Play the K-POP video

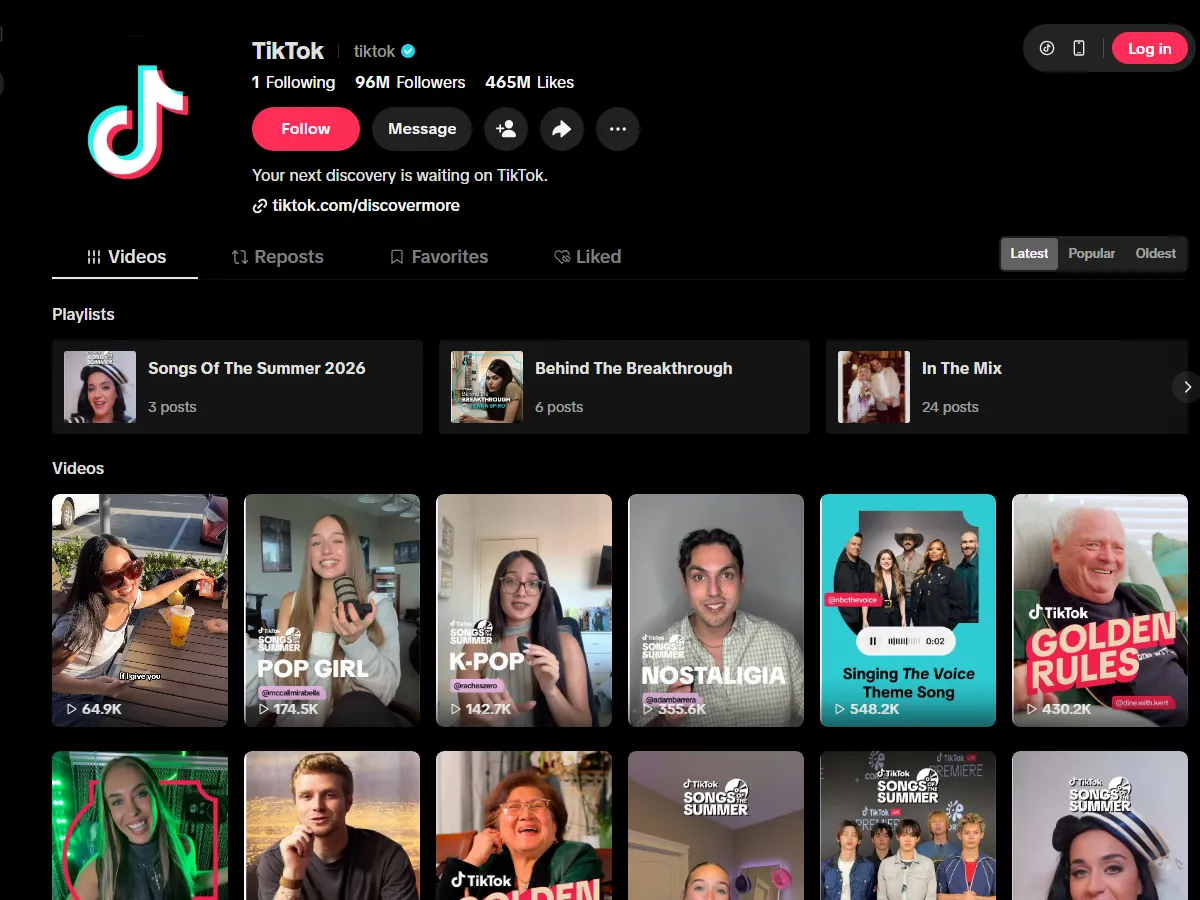tap(524, 610)
